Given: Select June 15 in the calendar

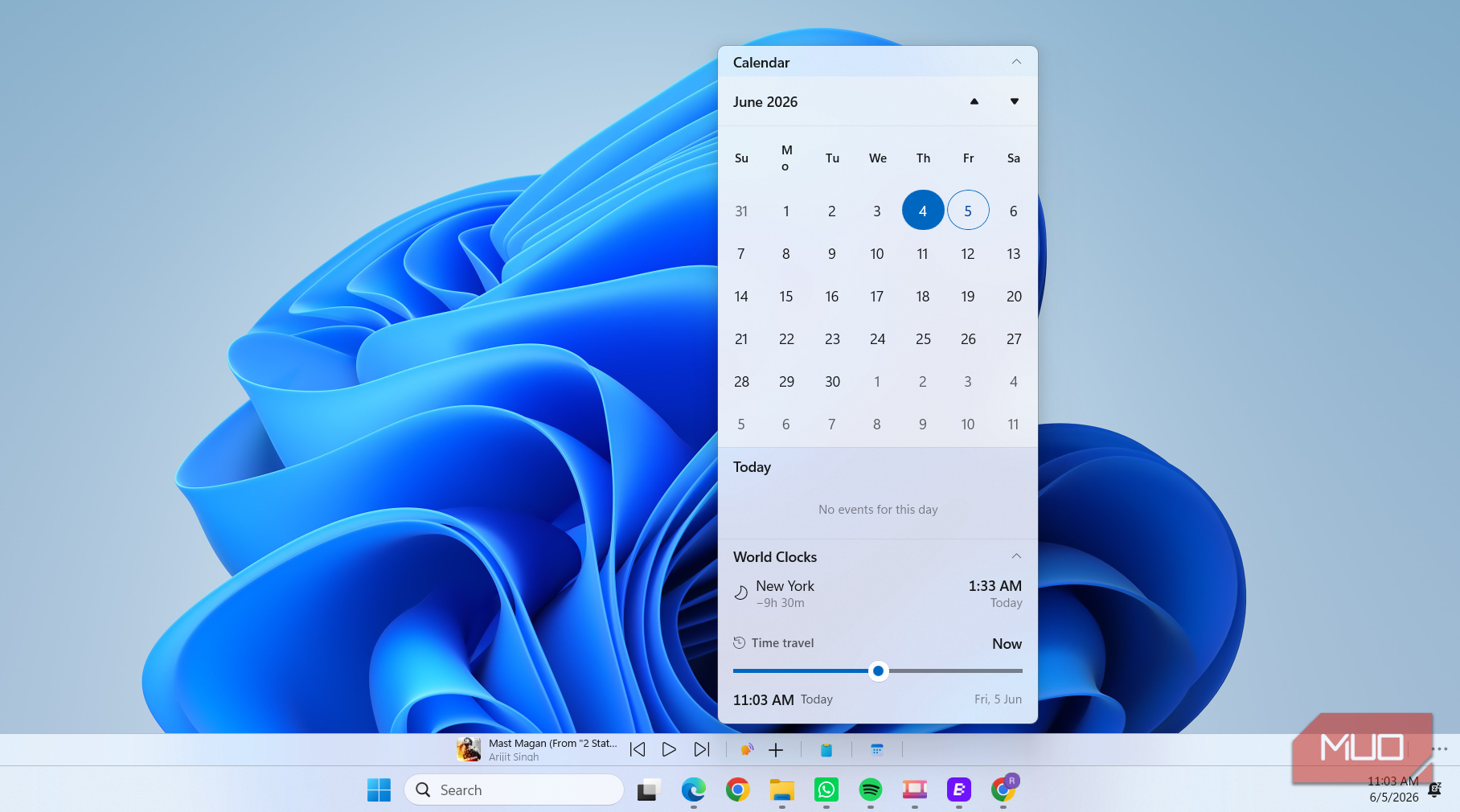Looking at the screenshot, I should pos(786,297).
